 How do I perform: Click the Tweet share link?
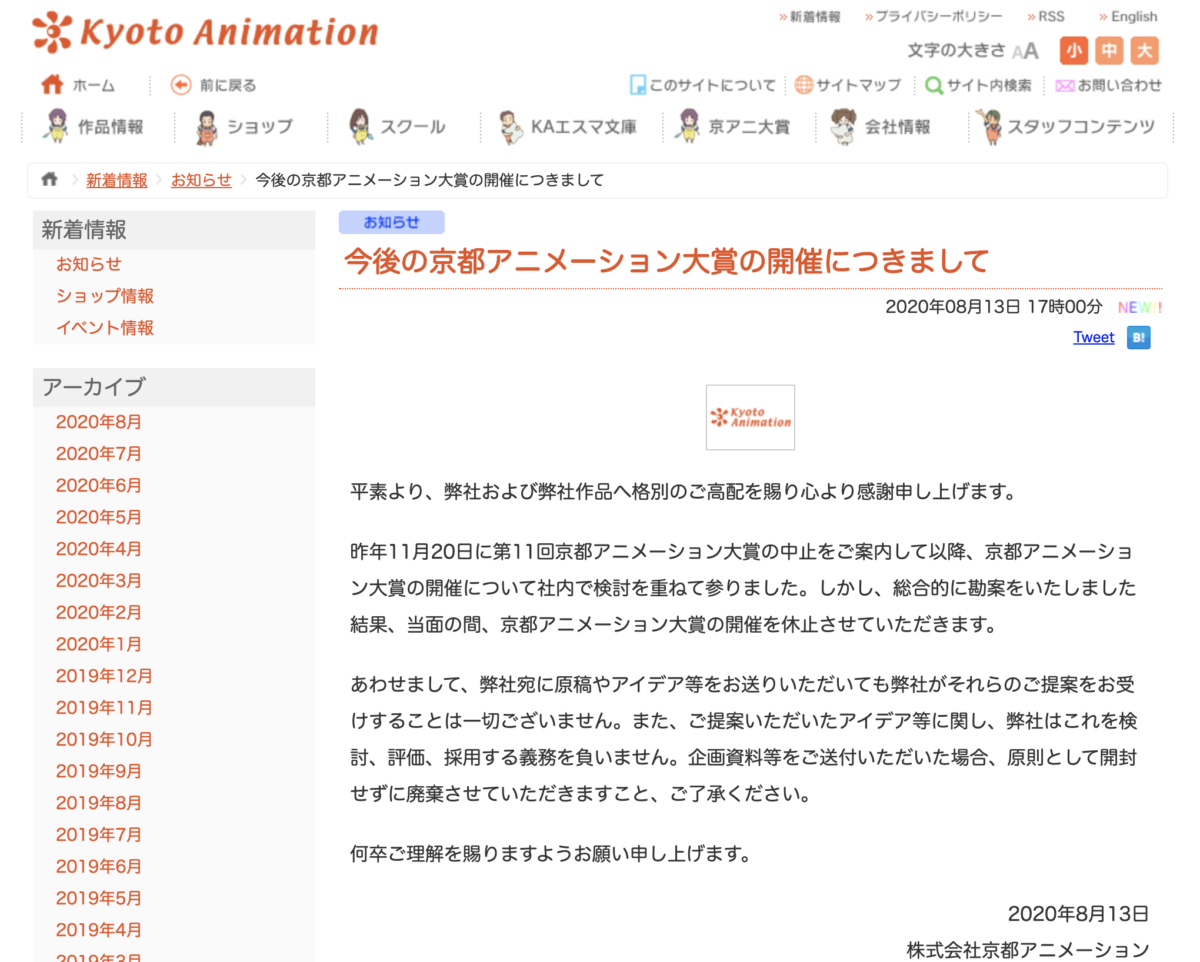[x=1093, y=337]
